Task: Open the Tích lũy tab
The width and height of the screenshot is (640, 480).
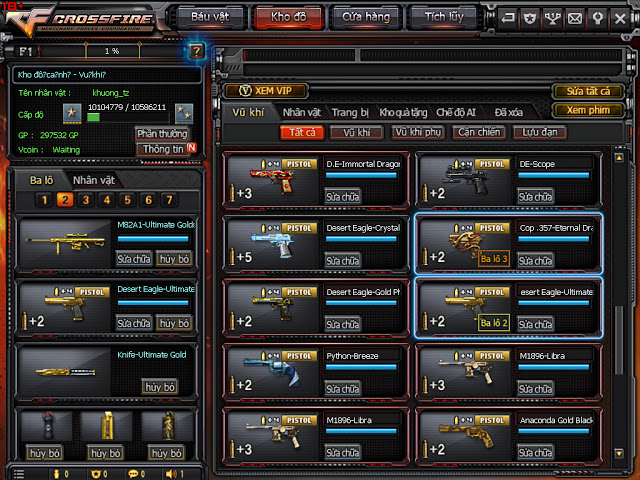Action: 444,17
